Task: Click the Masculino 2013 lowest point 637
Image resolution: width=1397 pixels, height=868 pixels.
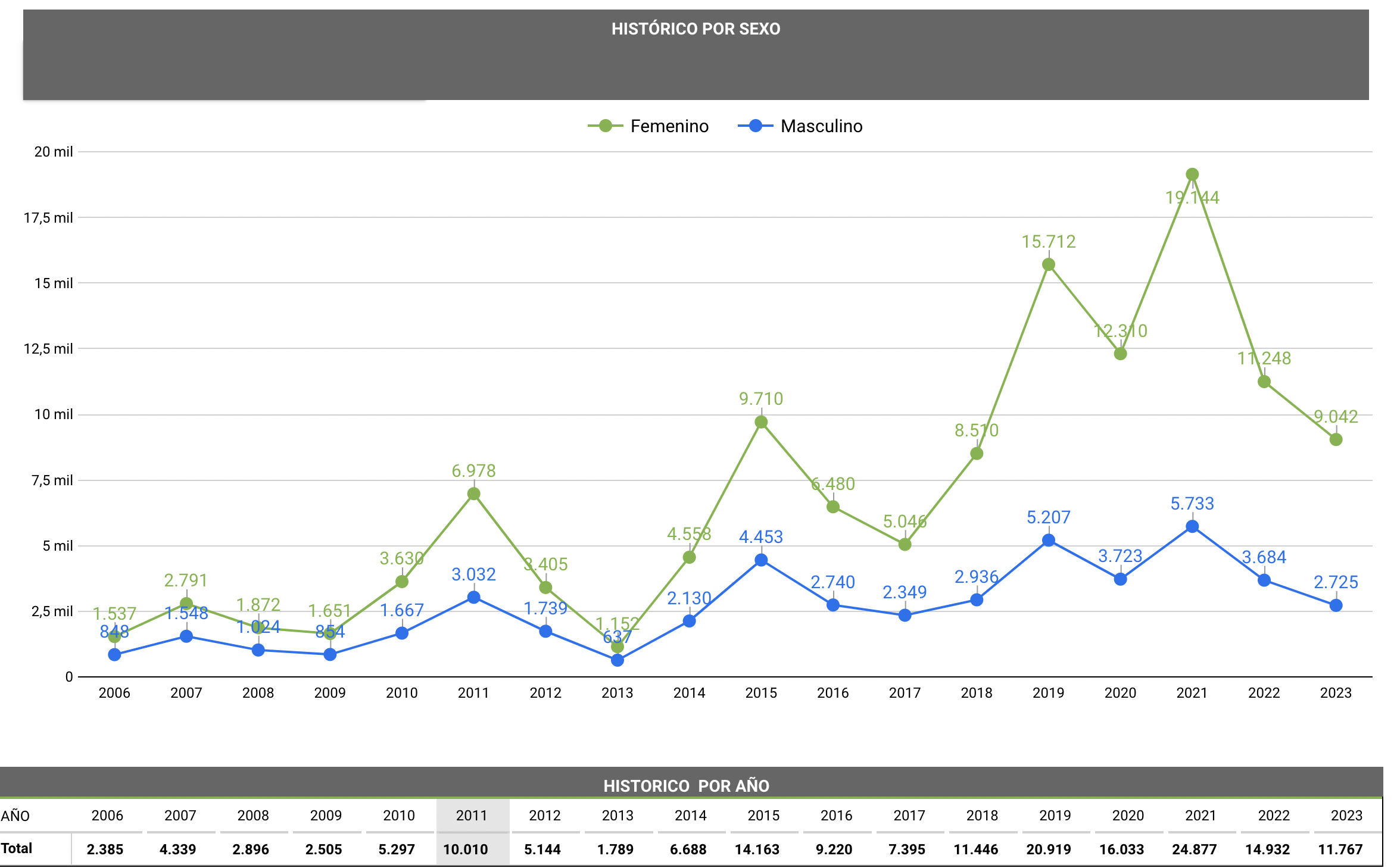Action: 618,660
